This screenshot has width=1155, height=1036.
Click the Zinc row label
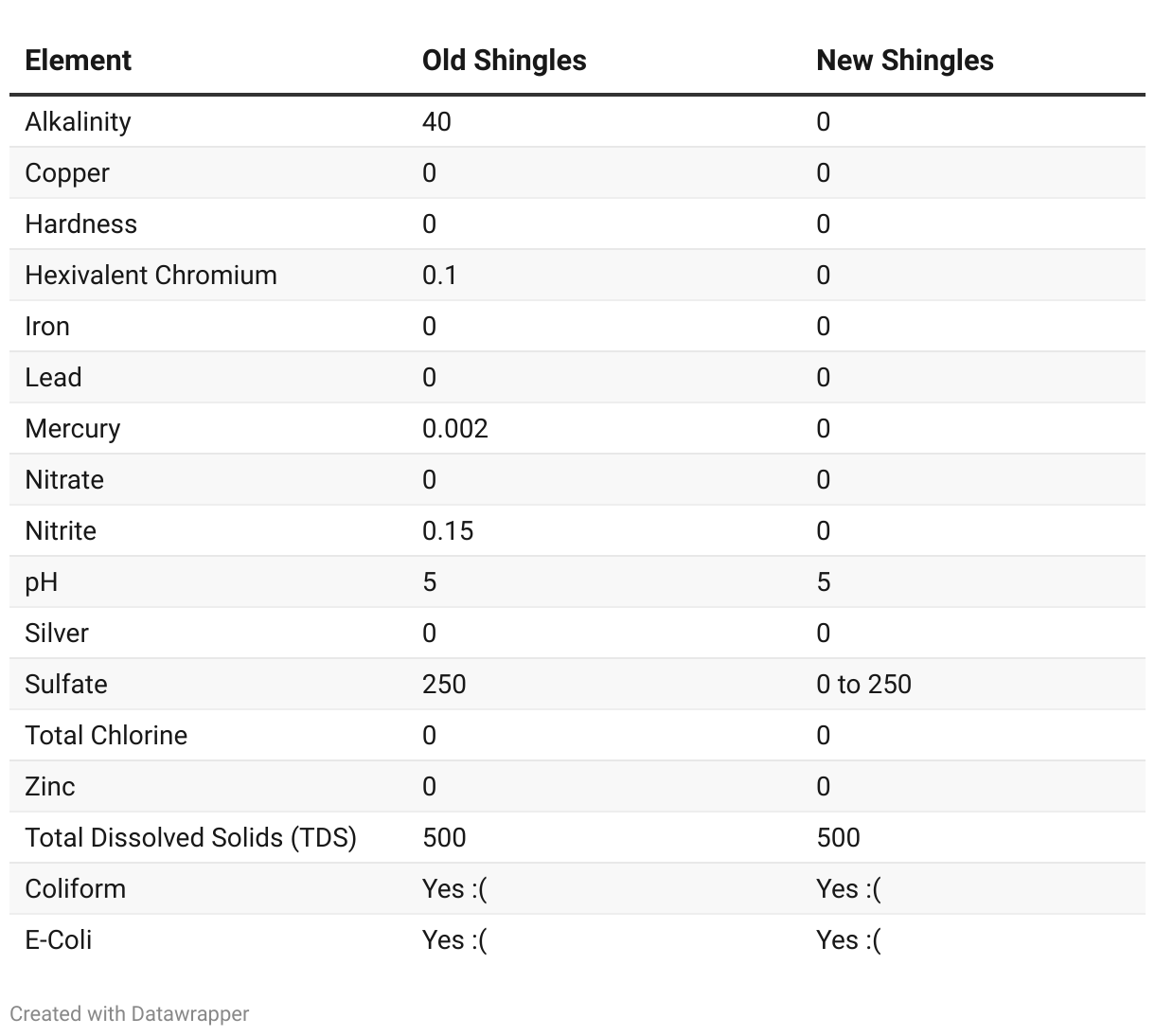tap(49, 786)
